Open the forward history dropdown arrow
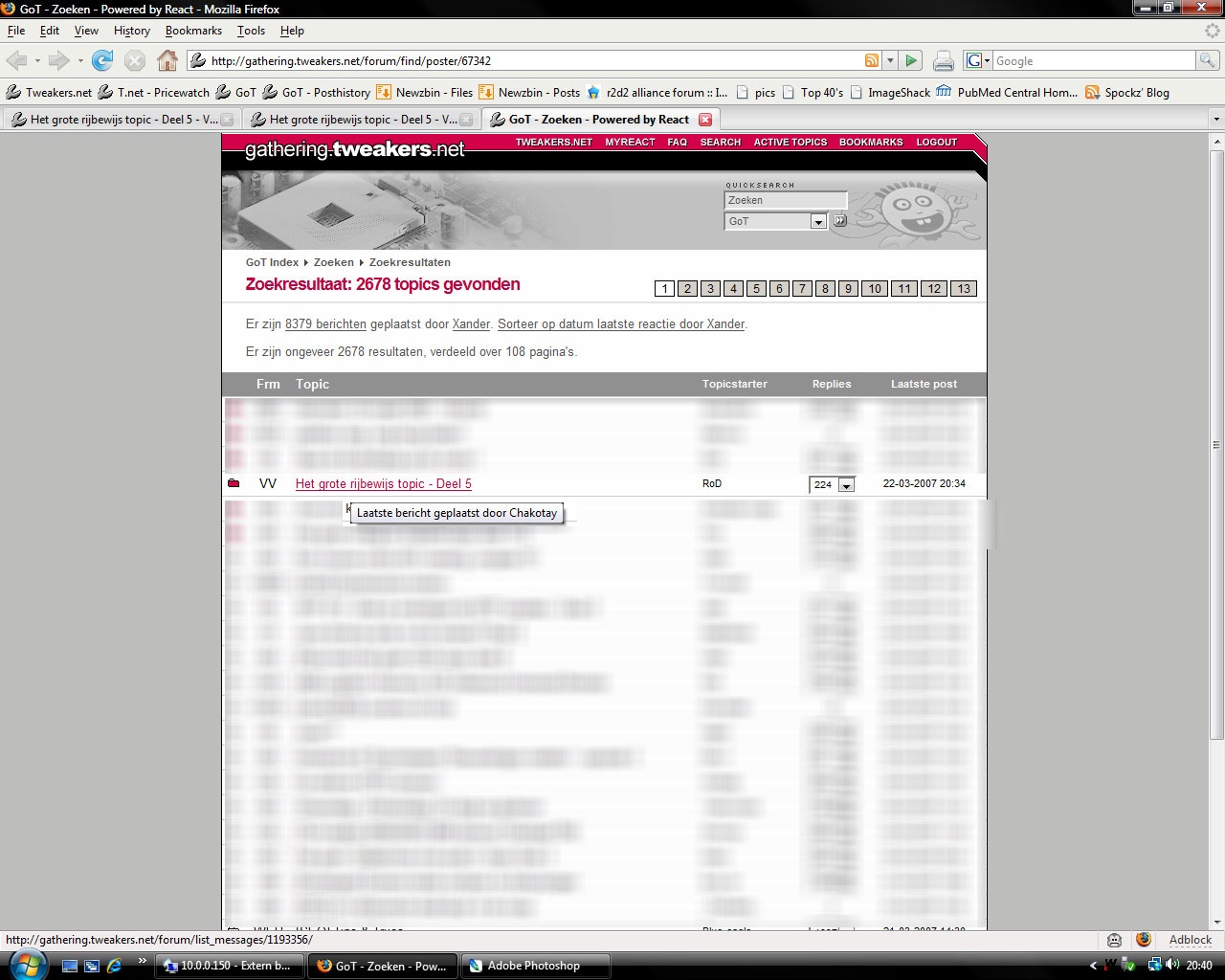The height and width of the screenshot is (980, 1225). pos(80,61)
